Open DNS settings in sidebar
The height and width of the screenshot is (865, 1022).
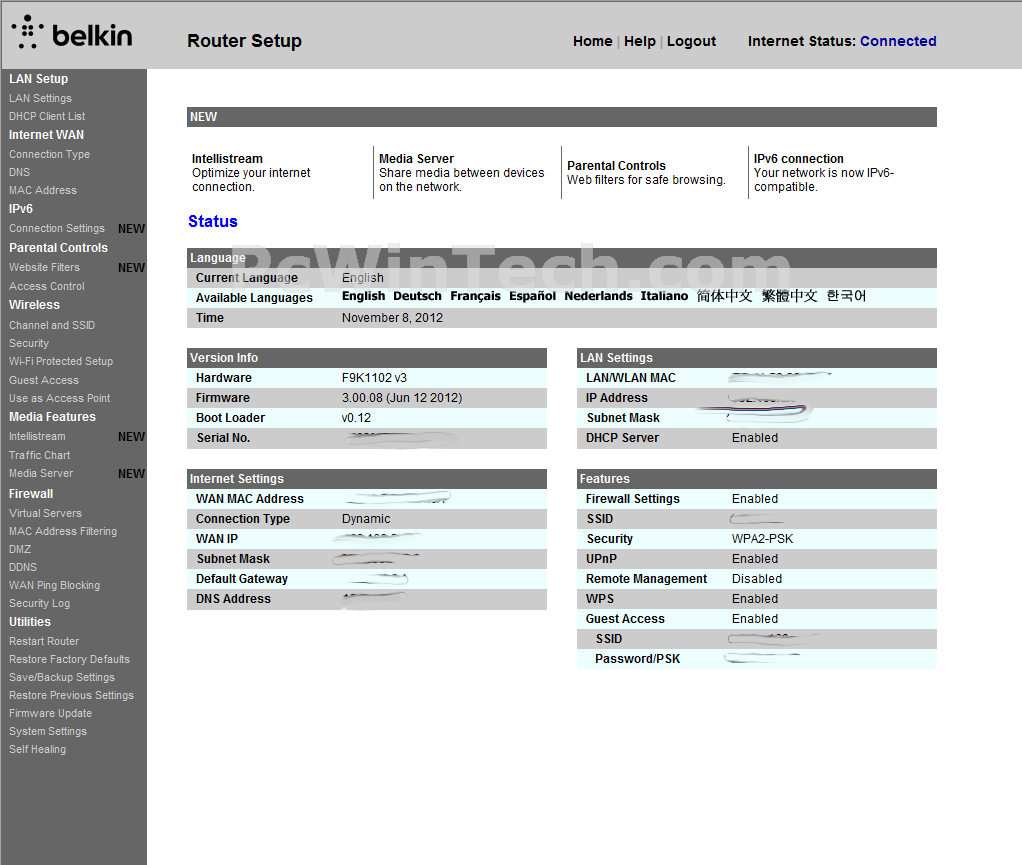20,172
